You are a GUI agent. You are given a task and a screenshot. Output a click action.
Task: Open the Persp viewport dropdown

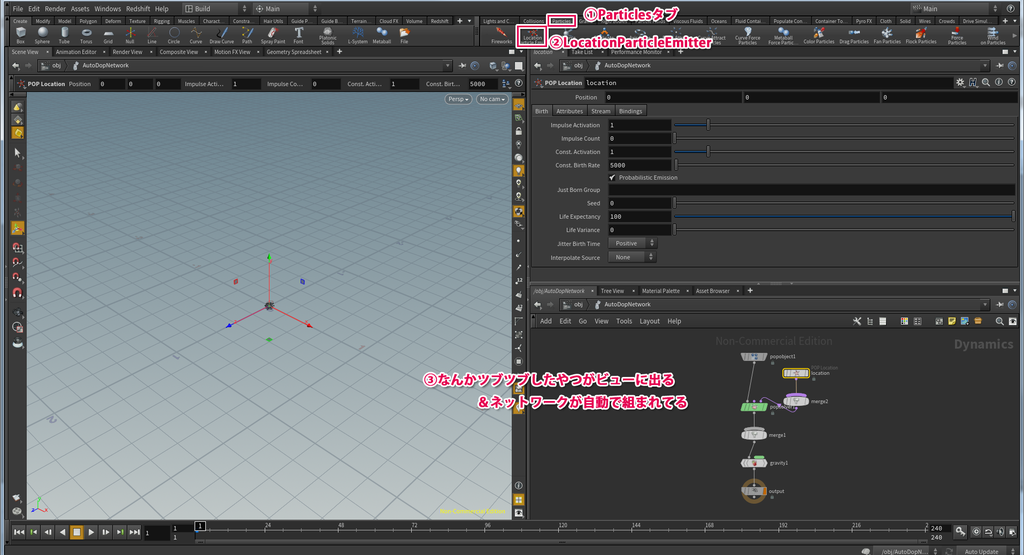click(x=458, y=99)
